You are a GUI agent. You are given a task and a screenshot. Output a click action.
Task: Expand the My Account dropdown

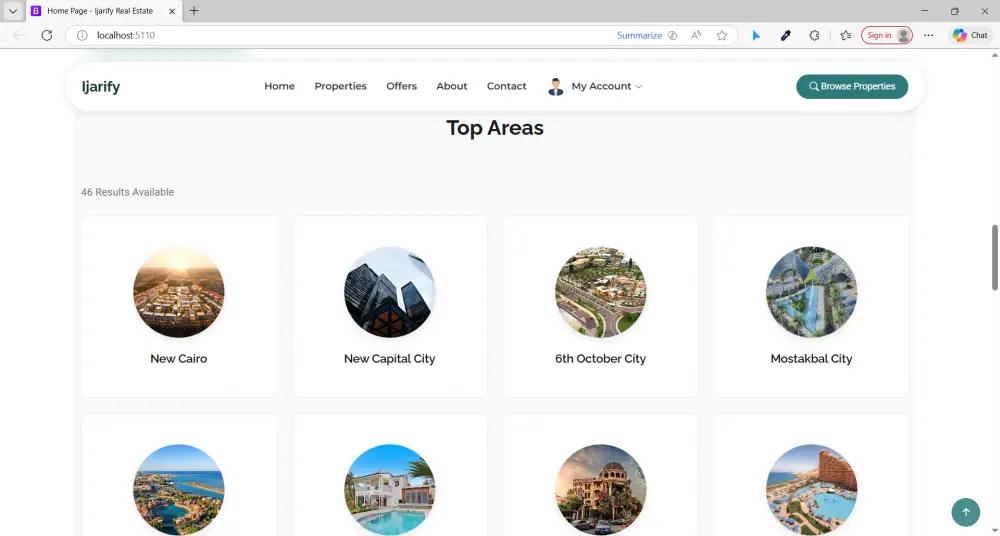[x=594, y=86]
